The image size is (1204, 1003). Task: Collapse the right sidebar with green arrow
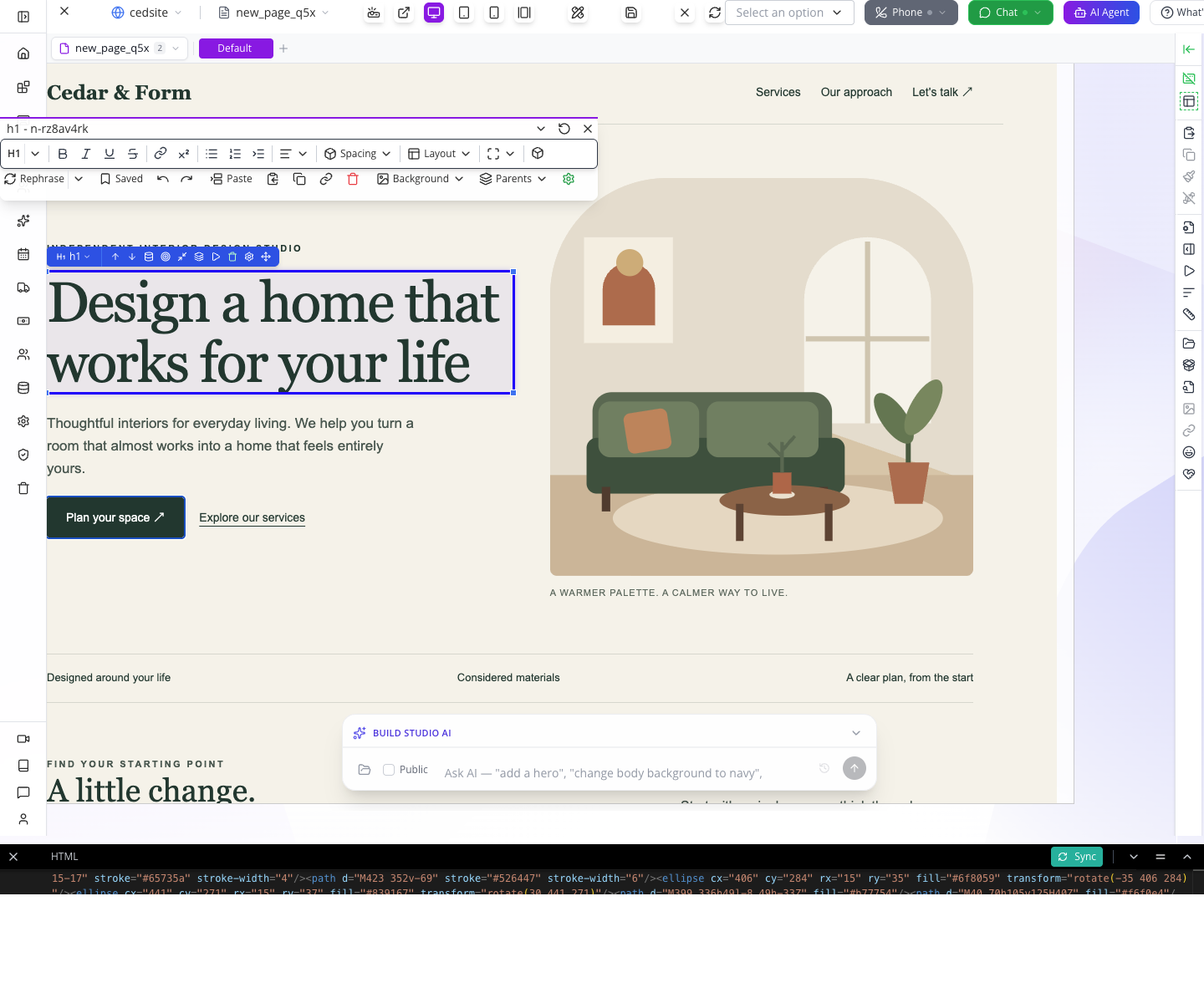(1189, 49)
